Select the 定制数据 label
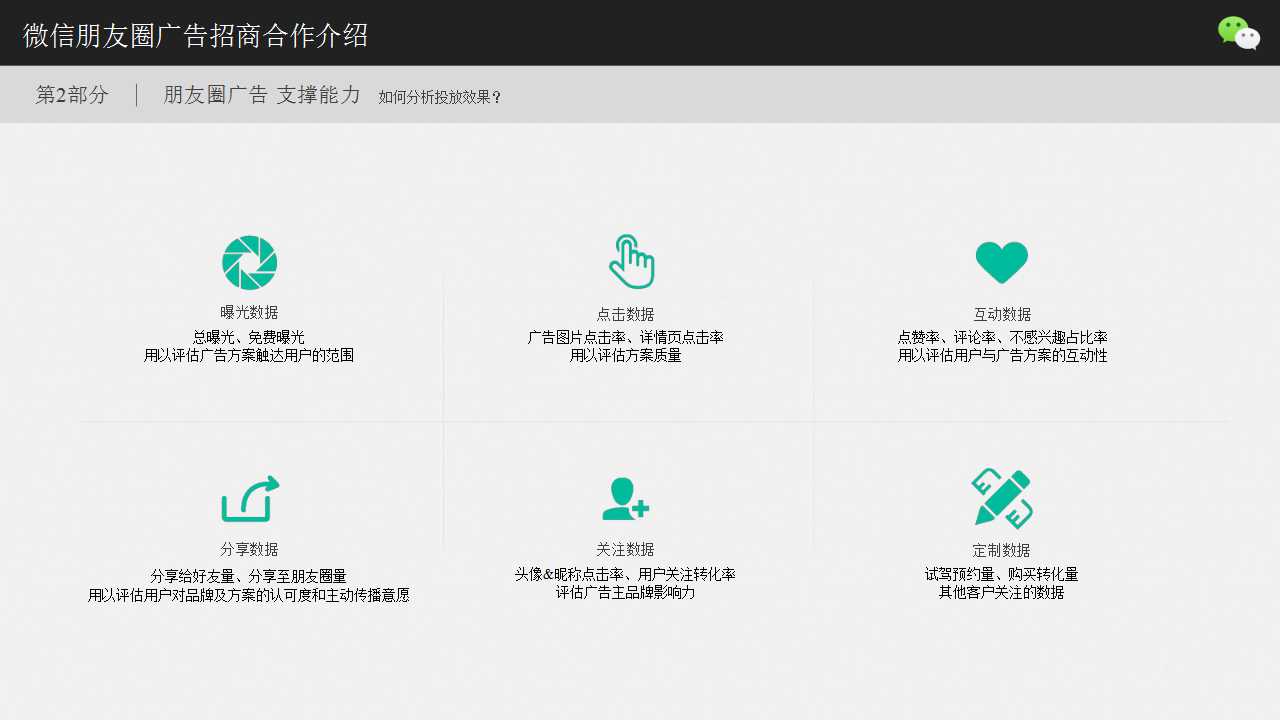Image resolution: width=1280 pixels, height=720 pixels. (1002, 549)
